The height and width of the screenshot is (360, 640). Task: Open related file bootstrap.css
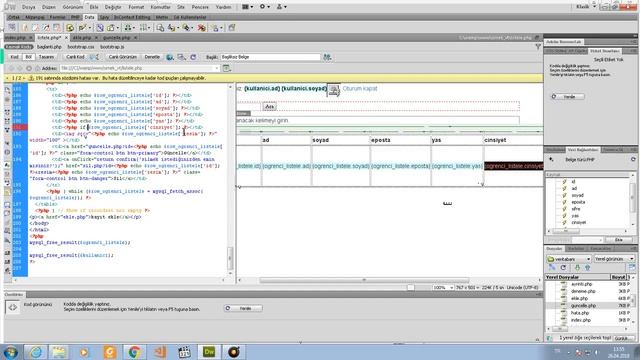click(x=81, y=47)
